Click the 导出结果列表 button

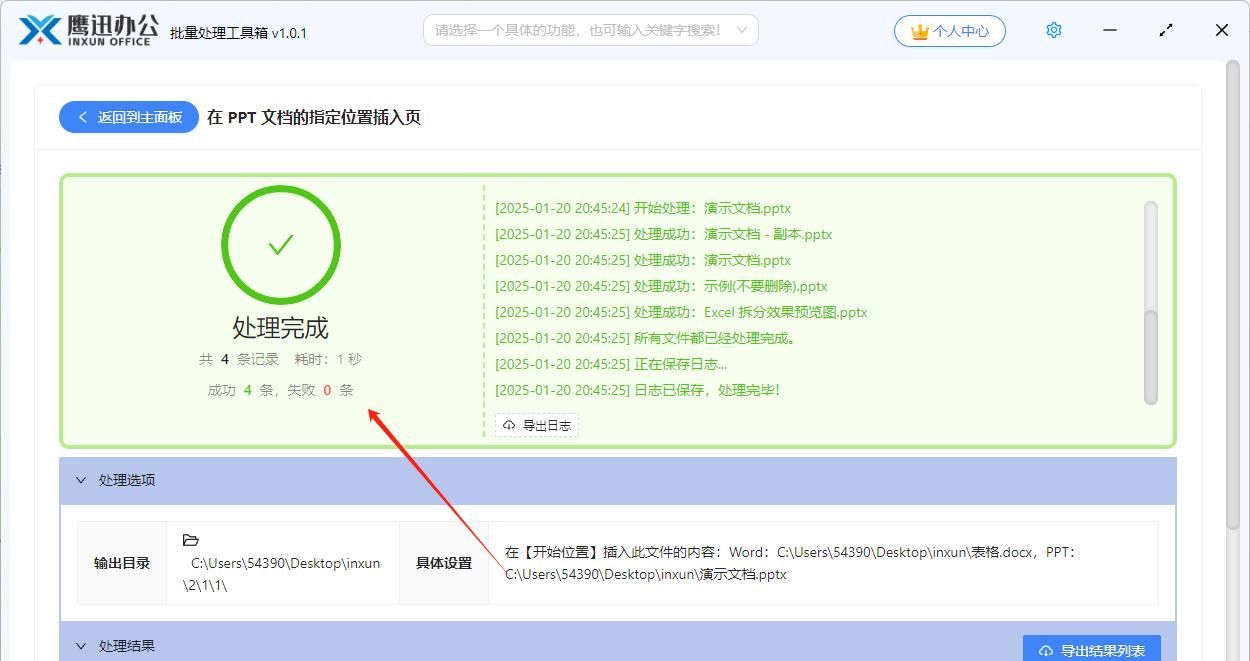(x=1091, y=649)
